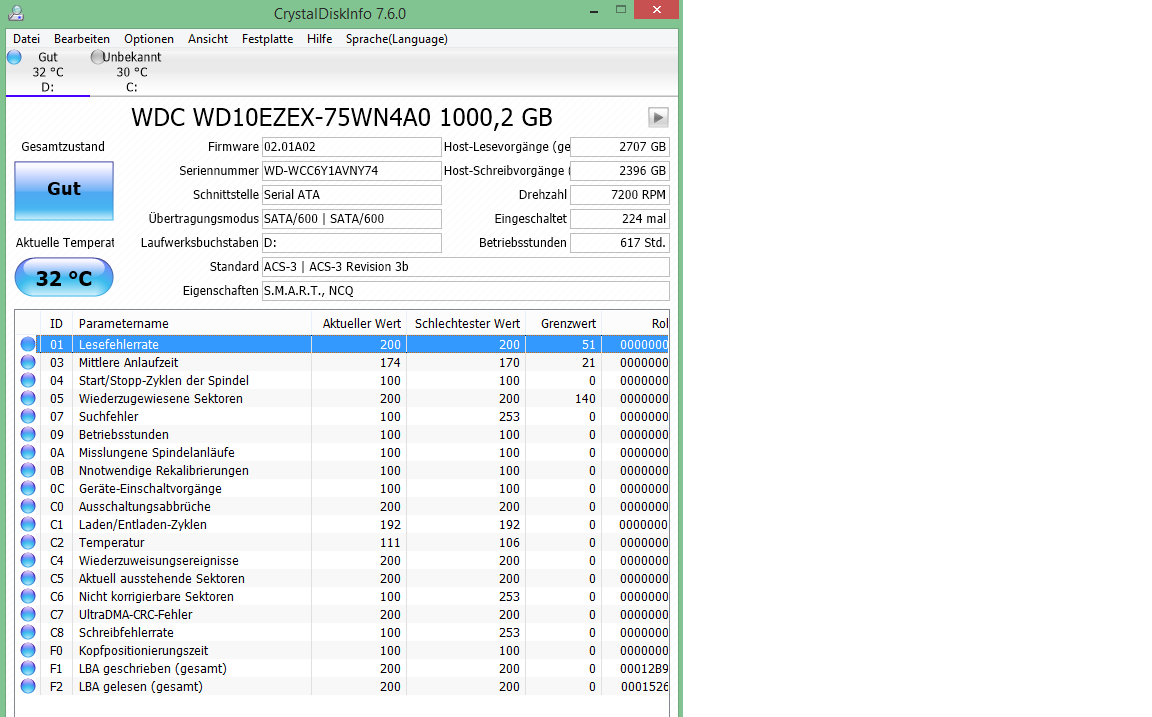Click the ID column header
Viewport: 1152px width, 717px height.
pos(57,323)
